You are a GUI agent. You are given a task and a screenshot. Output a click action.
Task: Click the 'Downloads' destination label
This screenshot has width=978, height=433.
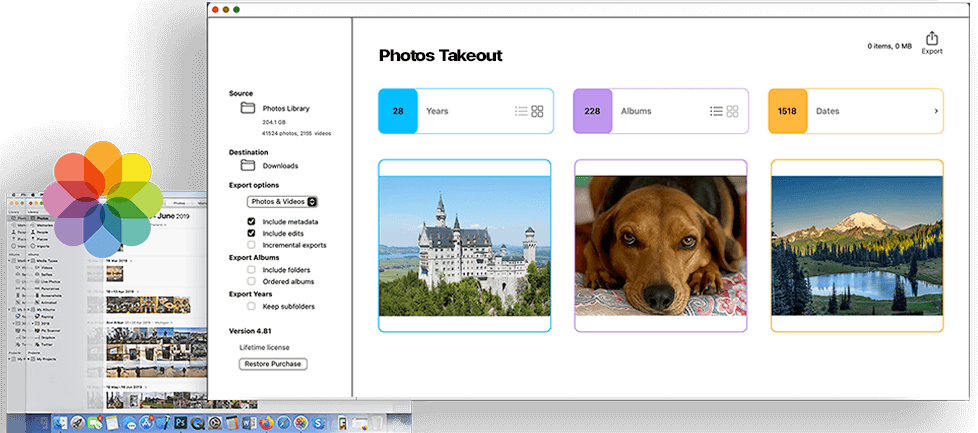(x=280, y=166)
